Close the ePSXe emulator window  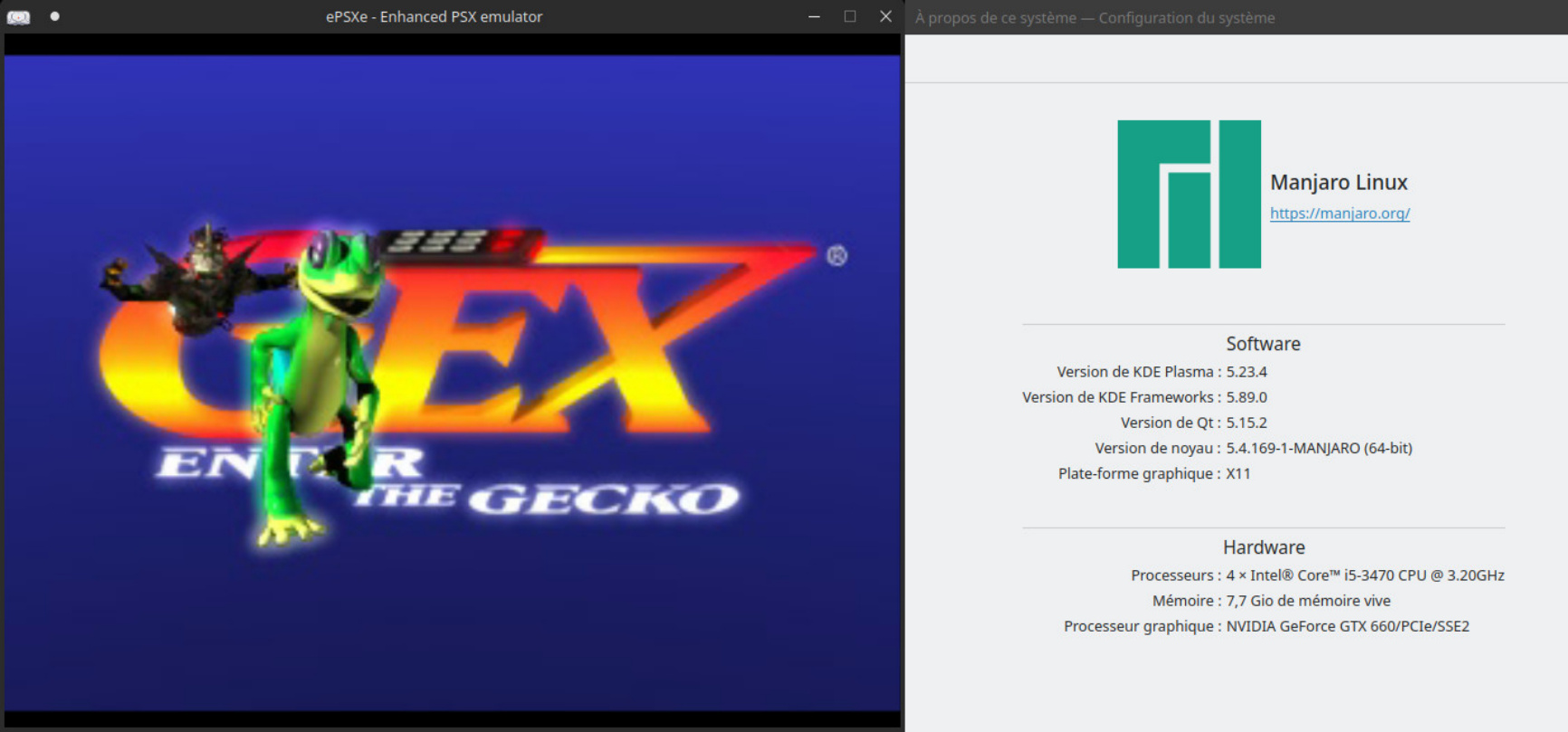coord(885,16)
